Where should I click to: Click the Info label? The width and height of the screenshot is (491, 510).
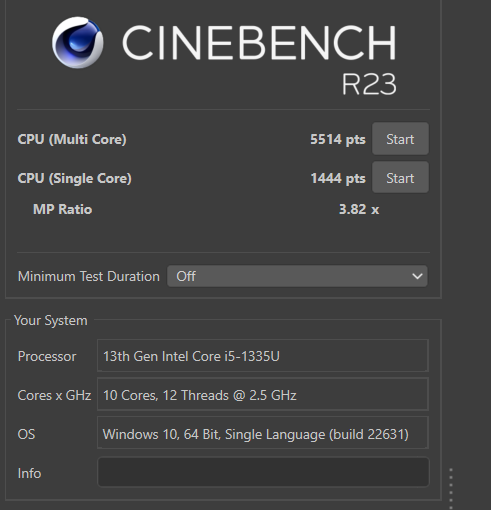point(29,473)
